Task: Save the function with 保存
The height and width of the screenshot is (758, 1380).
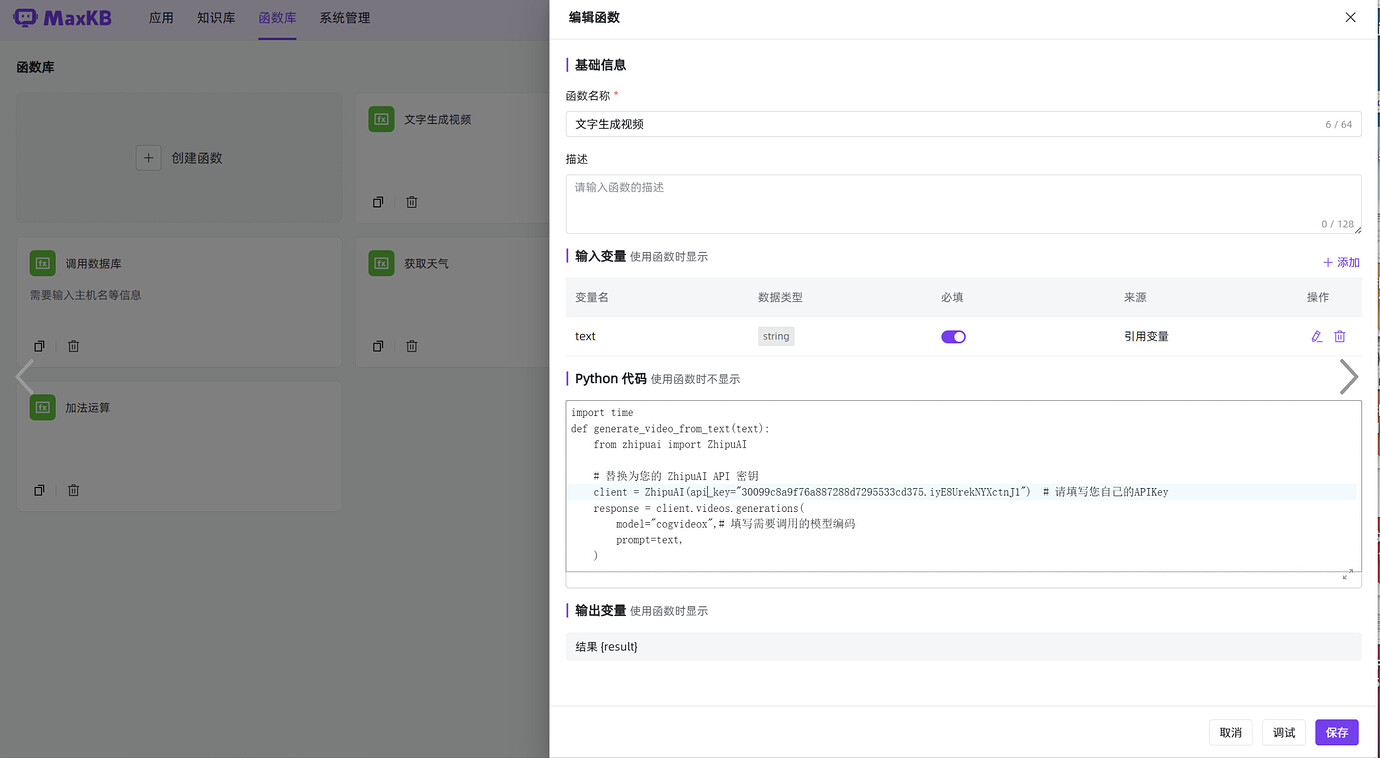Action: coord(1336,732)
